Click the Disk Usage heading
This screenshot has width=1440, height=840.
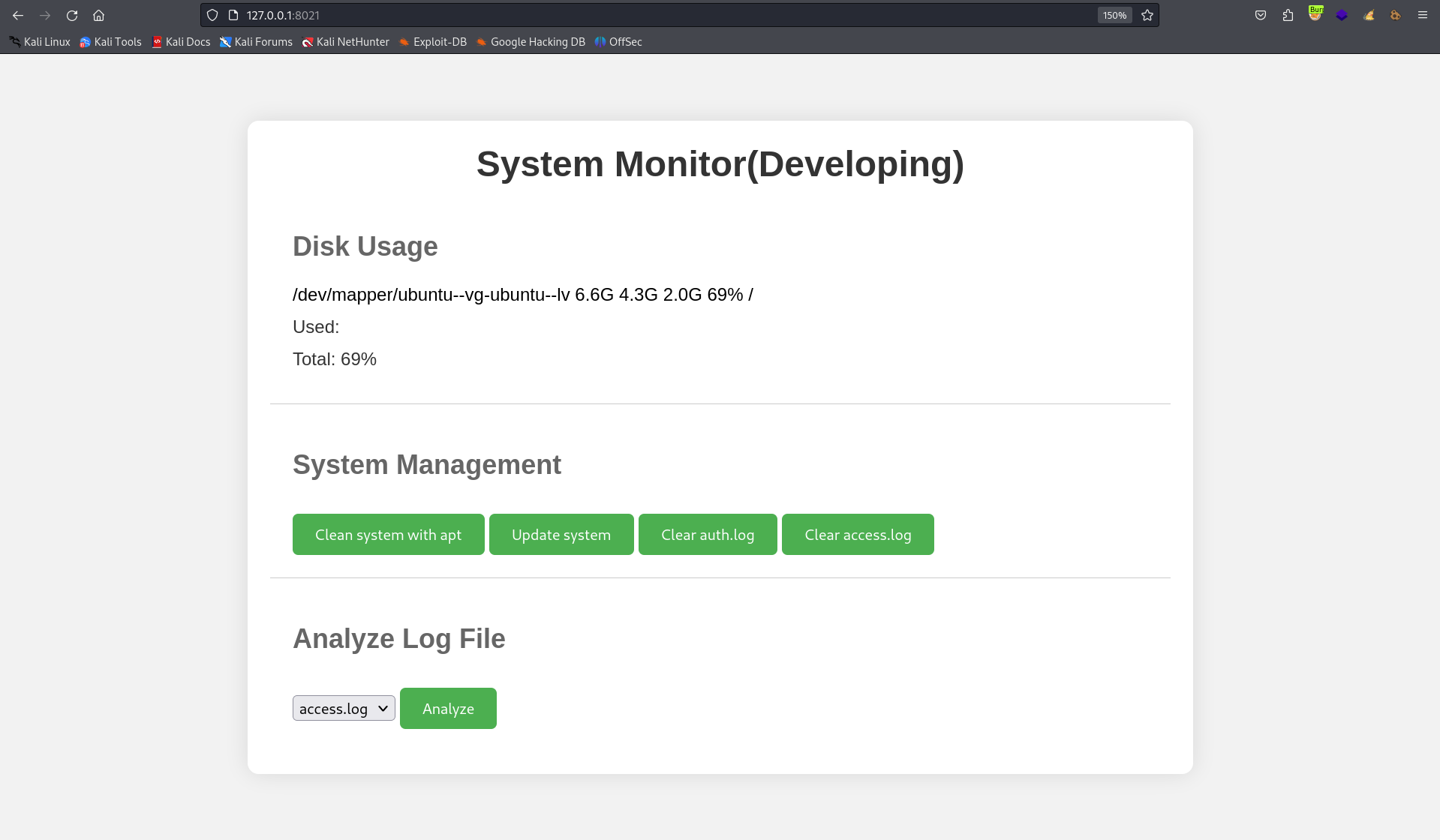click(x=365, y=247)
